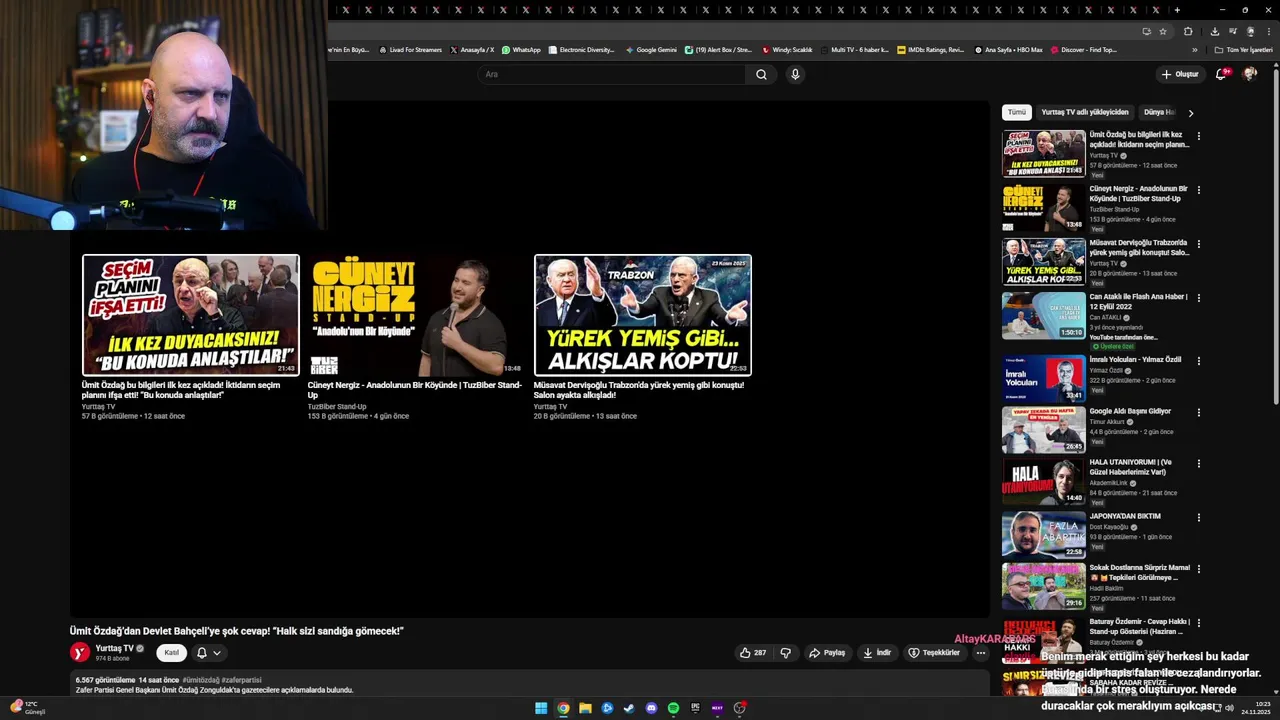Open Anasayfa / X bookmark
Viewport: 1280px width, 720px height.
coord(472,49)
